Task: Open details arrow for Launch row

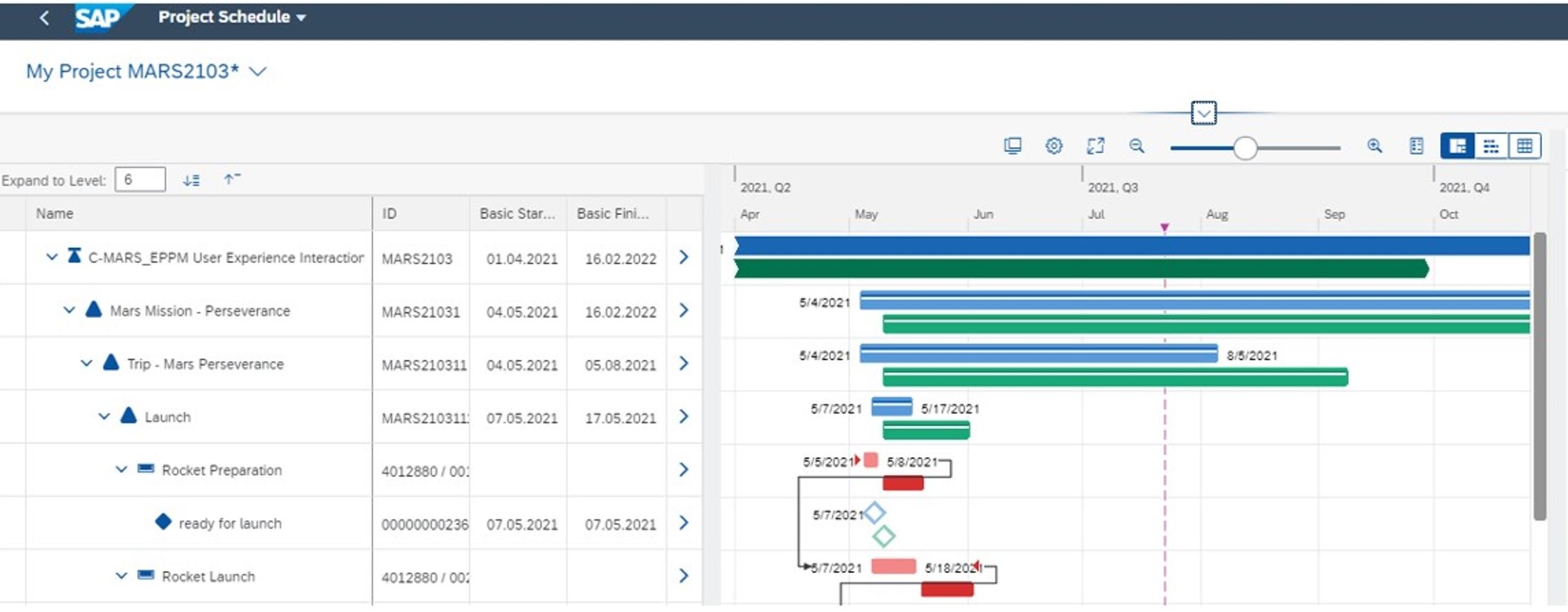Action: pyautogui.click(x=683, y=417)
